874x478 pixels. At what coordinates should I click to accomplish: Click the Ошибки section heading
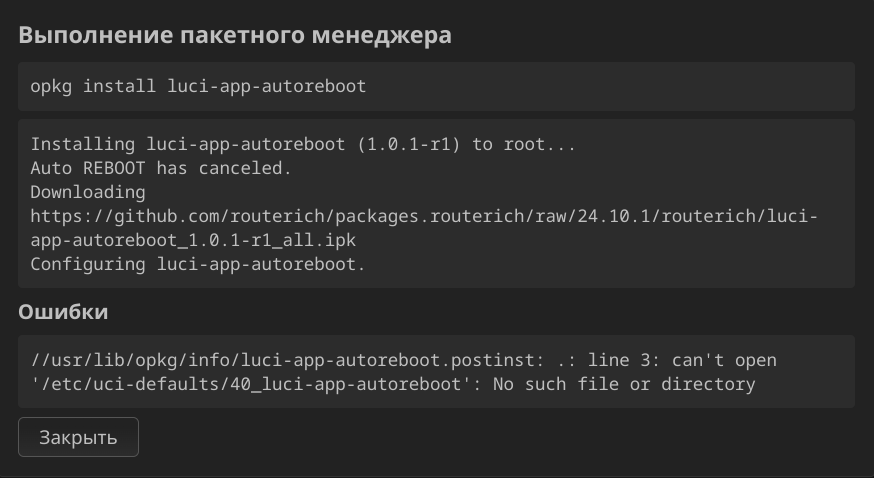tap(63, 312)
